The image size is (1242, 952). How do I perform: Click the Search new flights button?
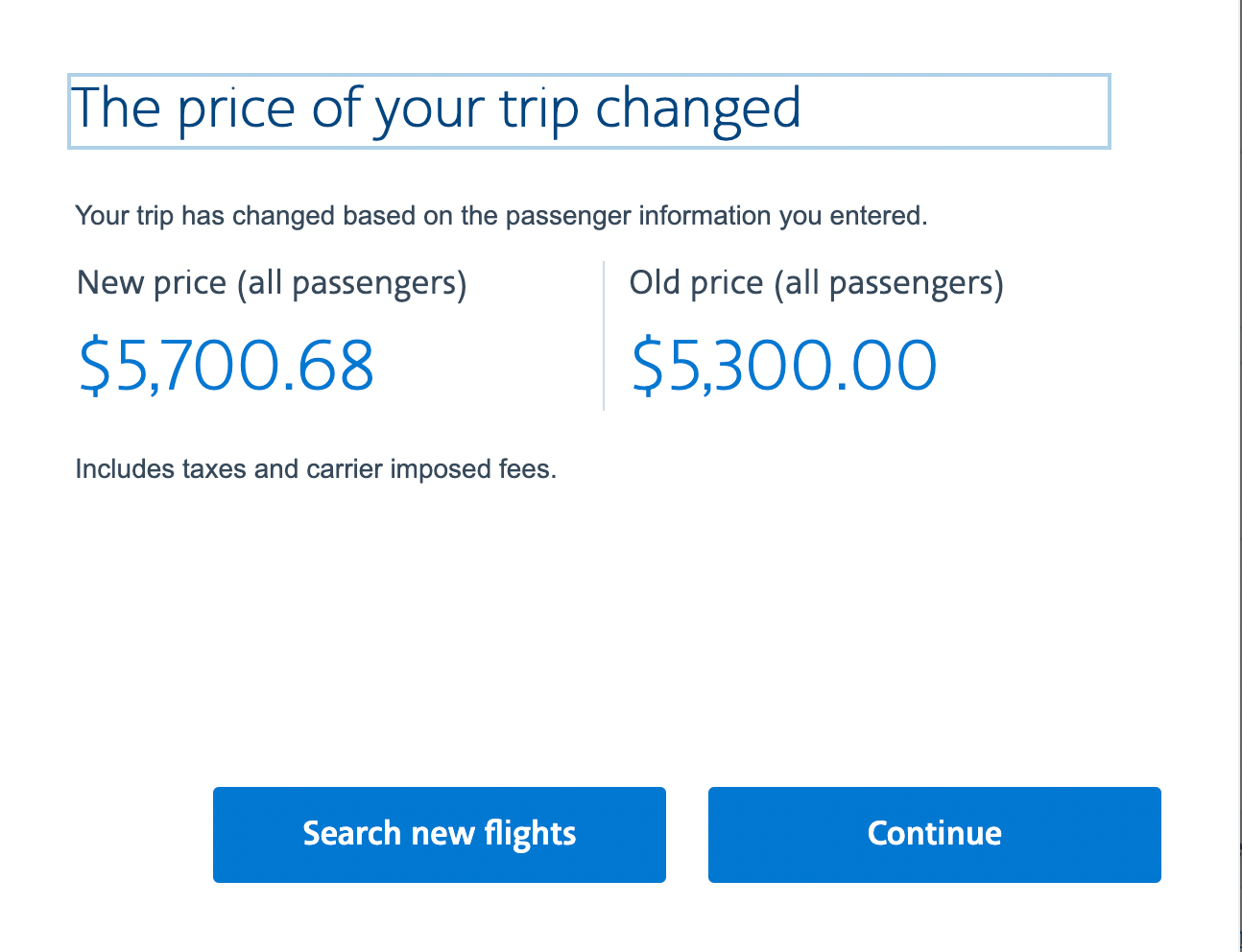coord(439,834)
